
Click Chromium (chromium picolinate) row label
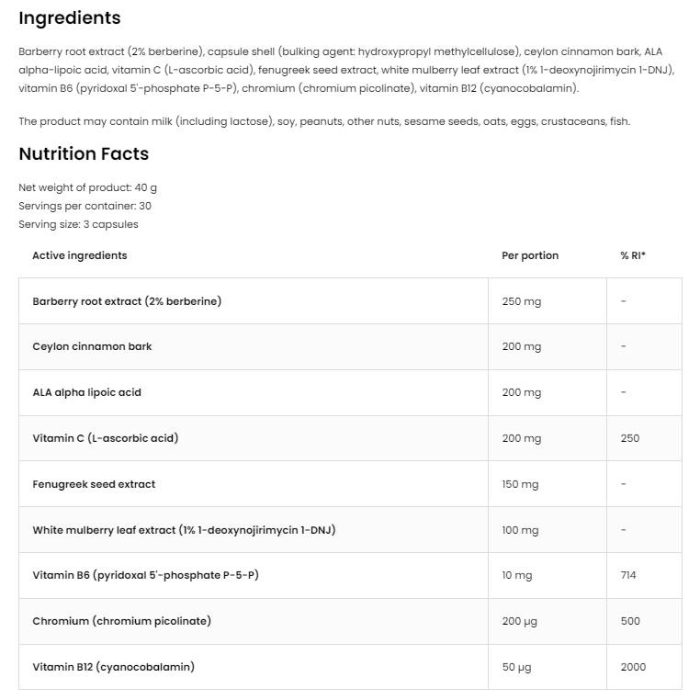[121, 621]
